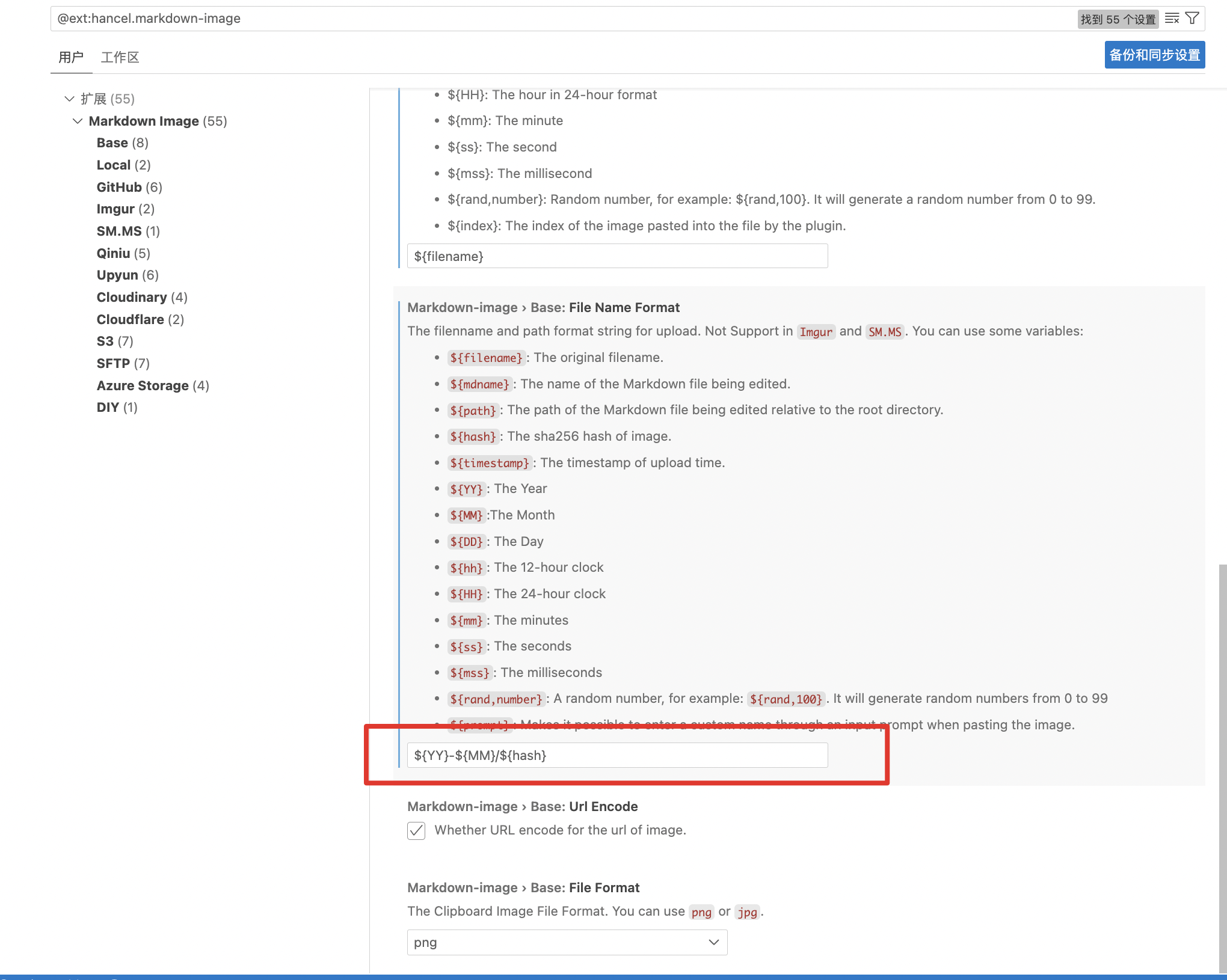Click the 备份和同步设置 button
Viewport: 1227px width, 980px height.
(1154, 55)
